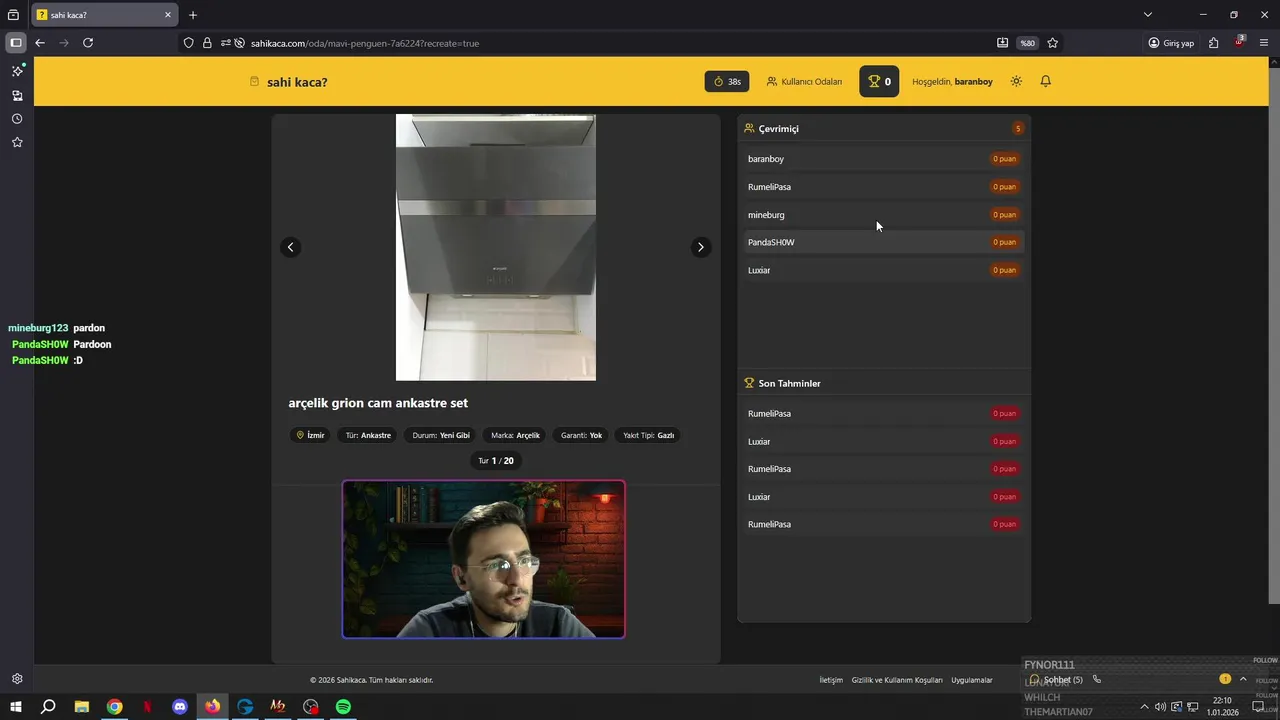Toggle the site light/dark theme sun icon
The width and height of the screenshot is (1280, 720).
click(1016, 81)
